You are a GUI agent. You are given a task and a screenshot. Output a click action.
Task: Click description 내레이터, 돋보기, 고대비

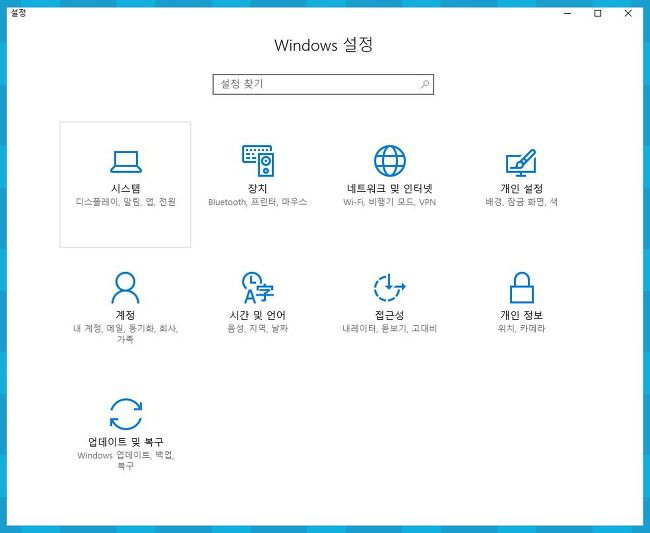[389, 329]
